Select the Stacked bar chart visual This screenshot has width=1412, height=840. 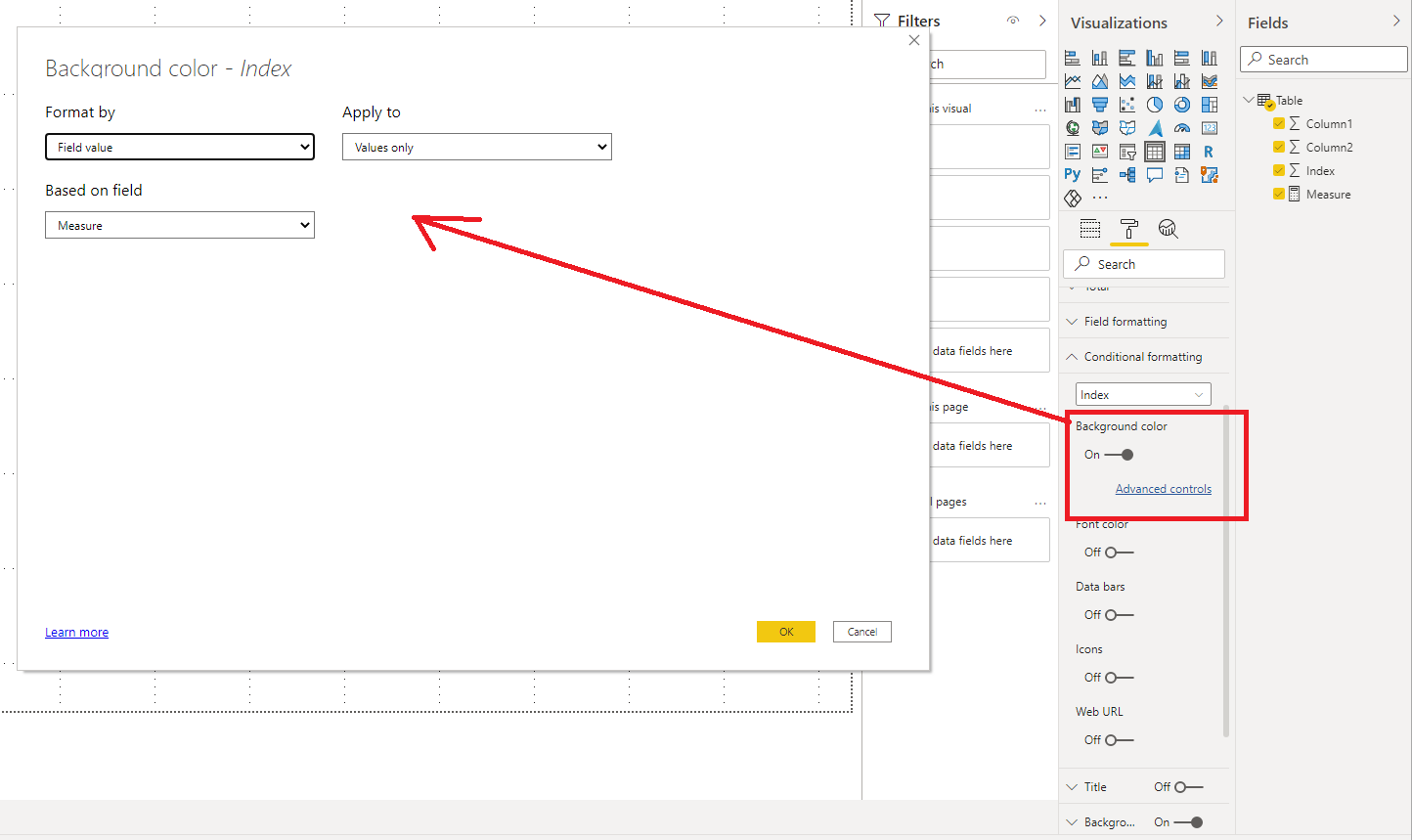click(x=1073, y=58)
